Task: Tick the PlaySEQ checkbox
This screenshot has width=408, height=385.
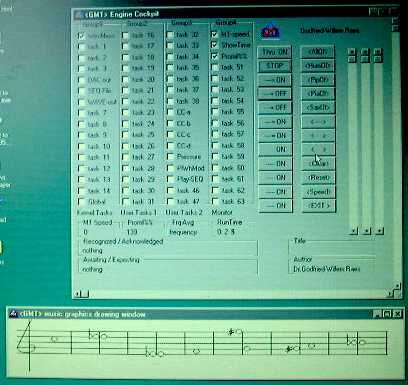Action: [170, 179]
